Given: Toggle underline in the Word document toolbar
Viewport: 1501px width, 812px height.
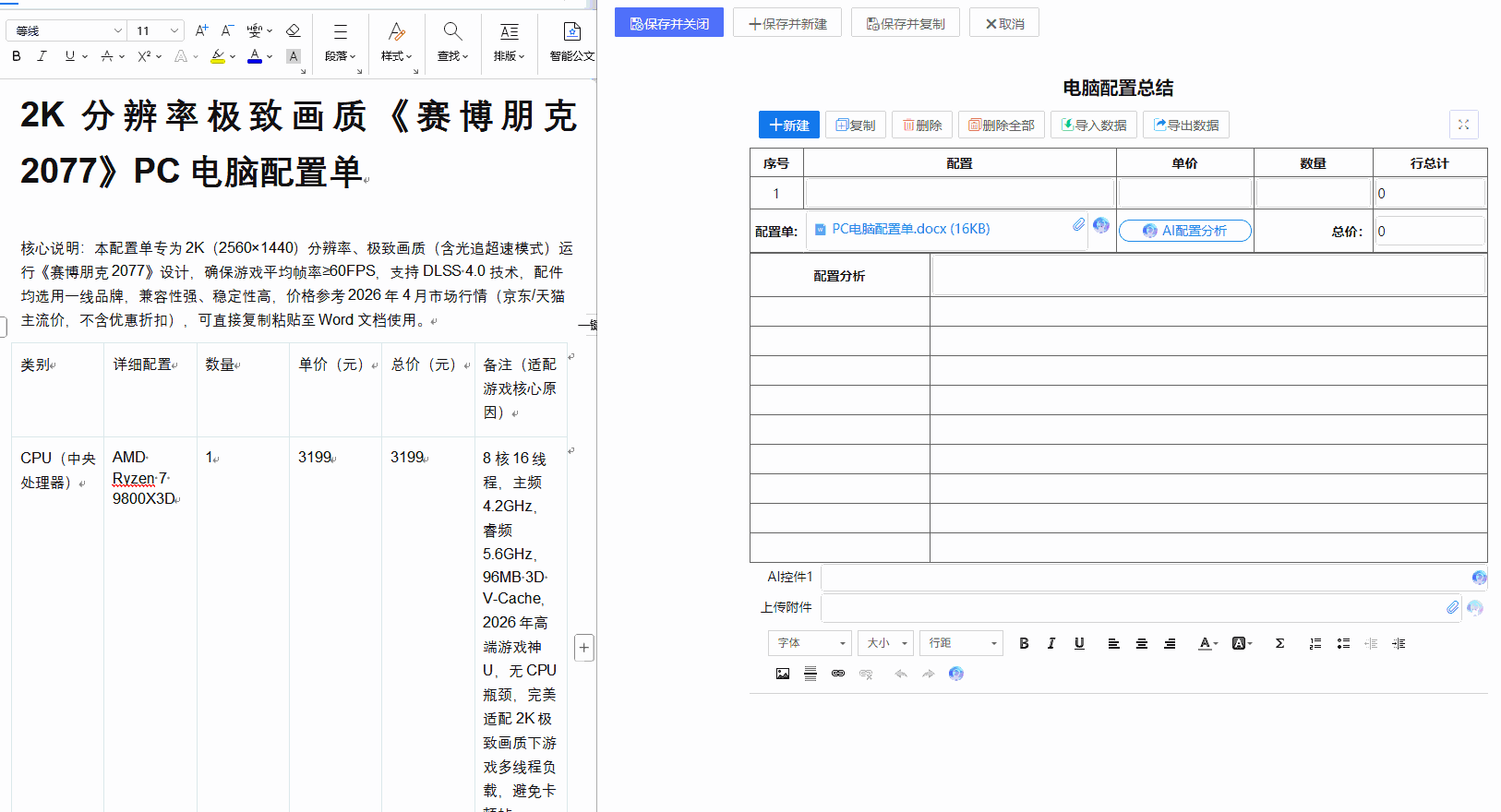Looking at the screenshot, I should tap(70, 56).
